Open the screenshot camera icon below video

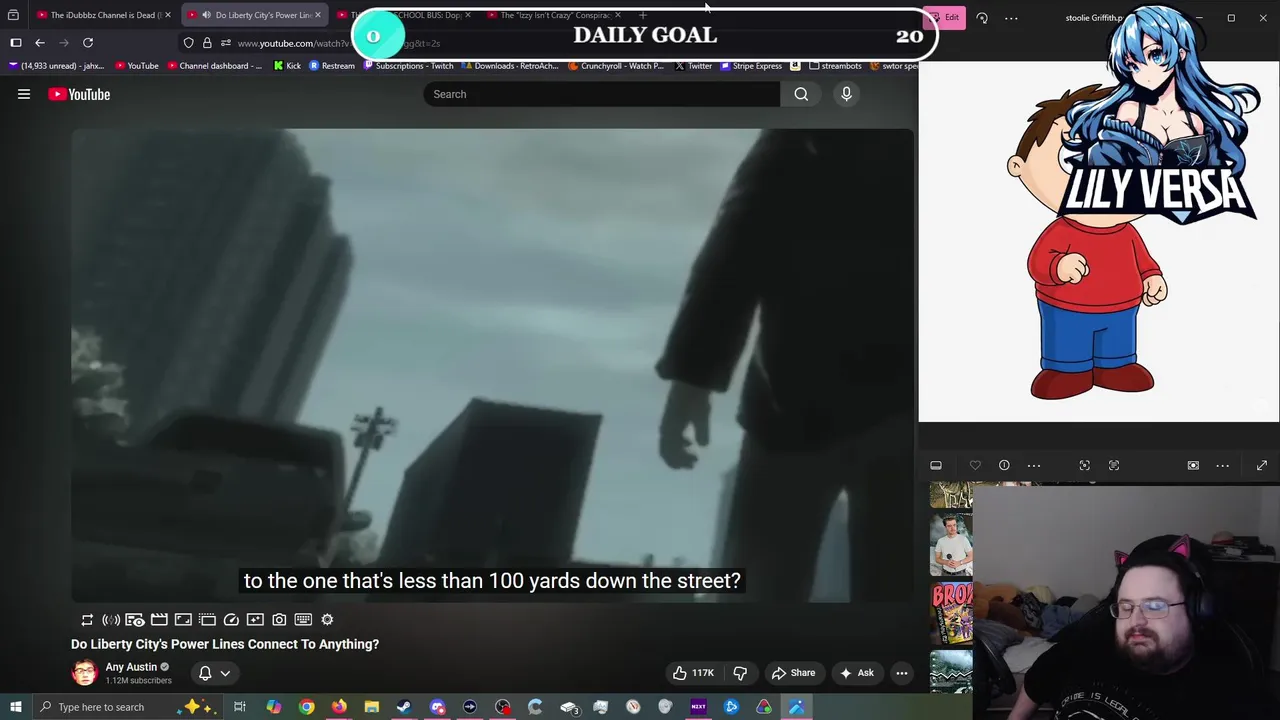point(279,620)
